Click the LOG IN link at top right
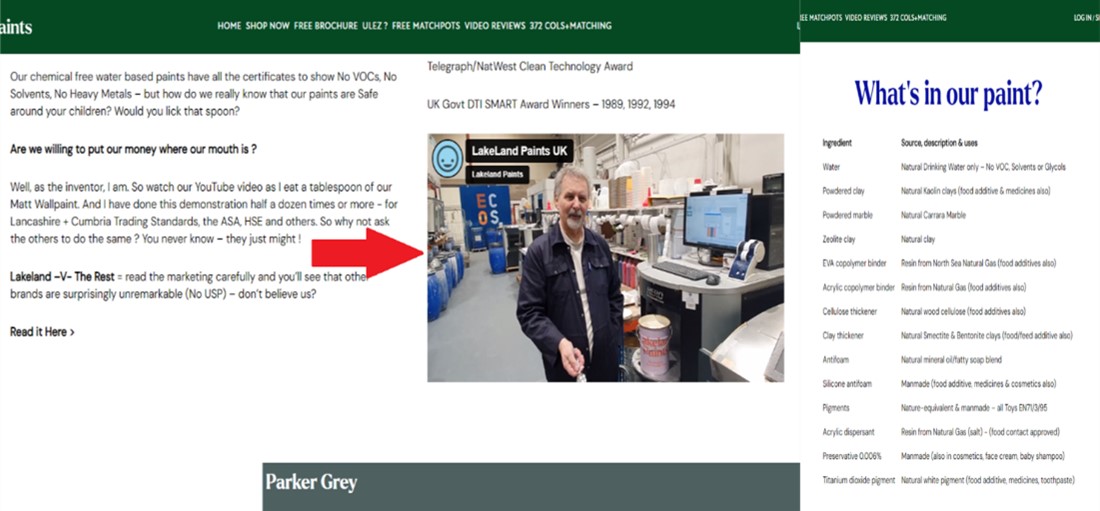Image resolution: width=1100 pixels, height=511 pixels. [1082, 18]
